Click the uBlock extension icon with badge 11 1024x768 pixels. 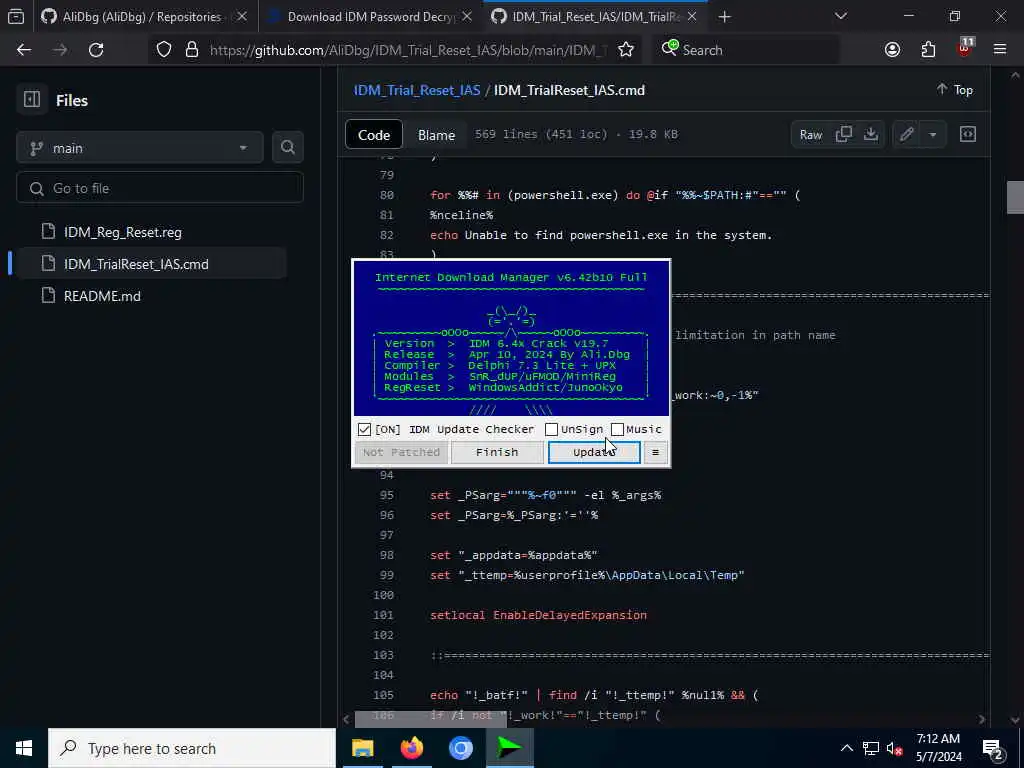tap(965, 49)
